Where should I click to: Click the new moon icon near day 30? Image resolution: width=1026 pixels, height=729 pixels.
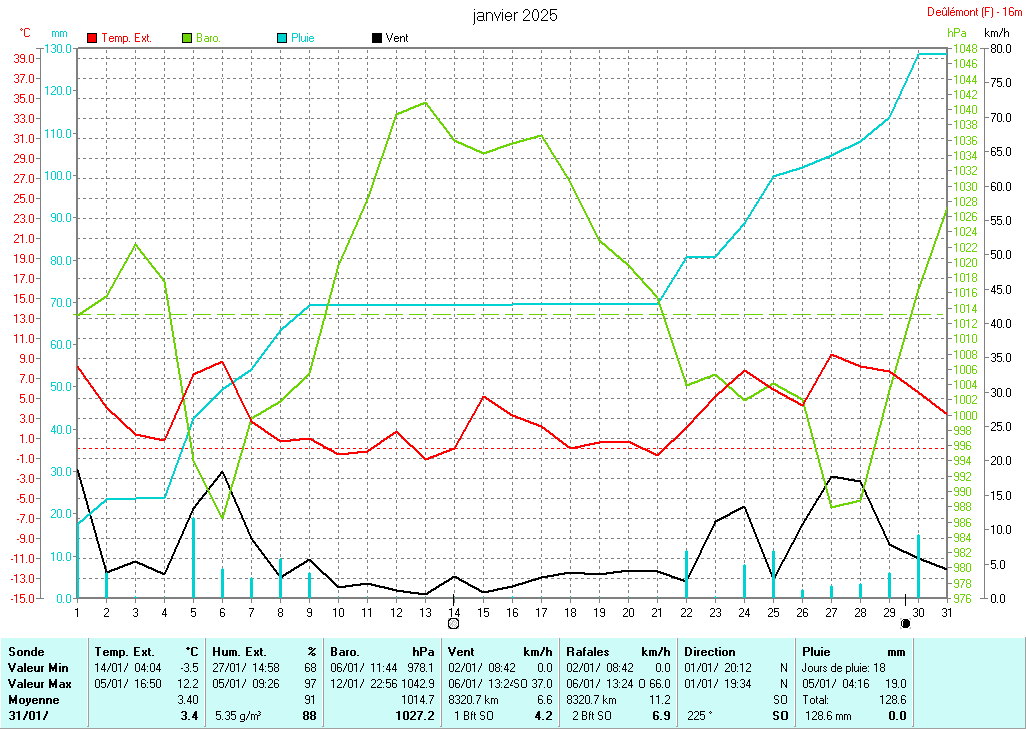click(x=905, y=623)
